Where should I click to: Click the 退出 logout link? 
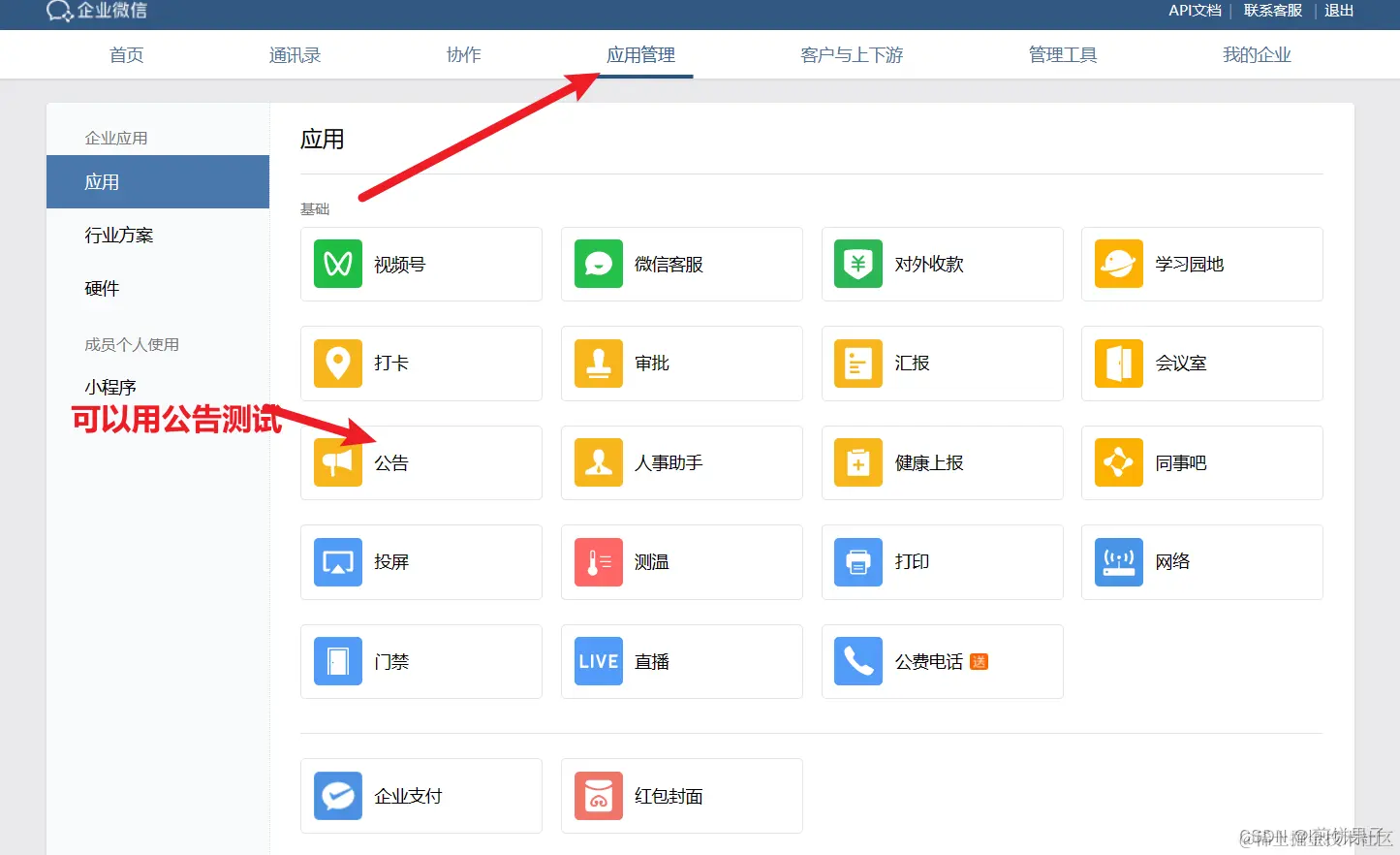click(x=1339, y=11)
